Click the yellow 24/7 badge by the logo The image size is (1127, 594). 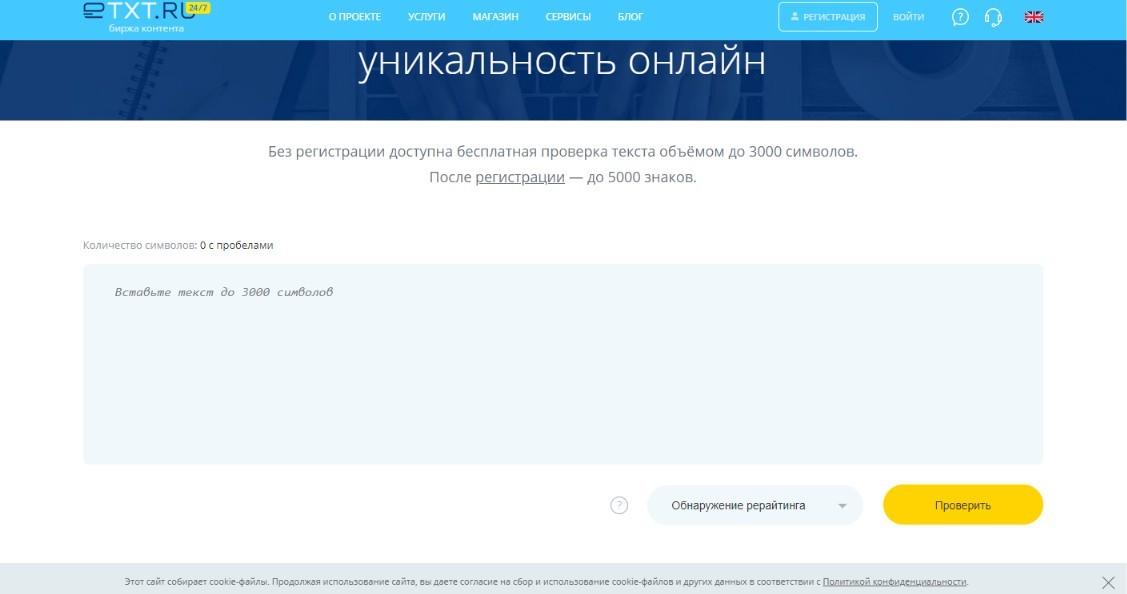coord(198,7)
